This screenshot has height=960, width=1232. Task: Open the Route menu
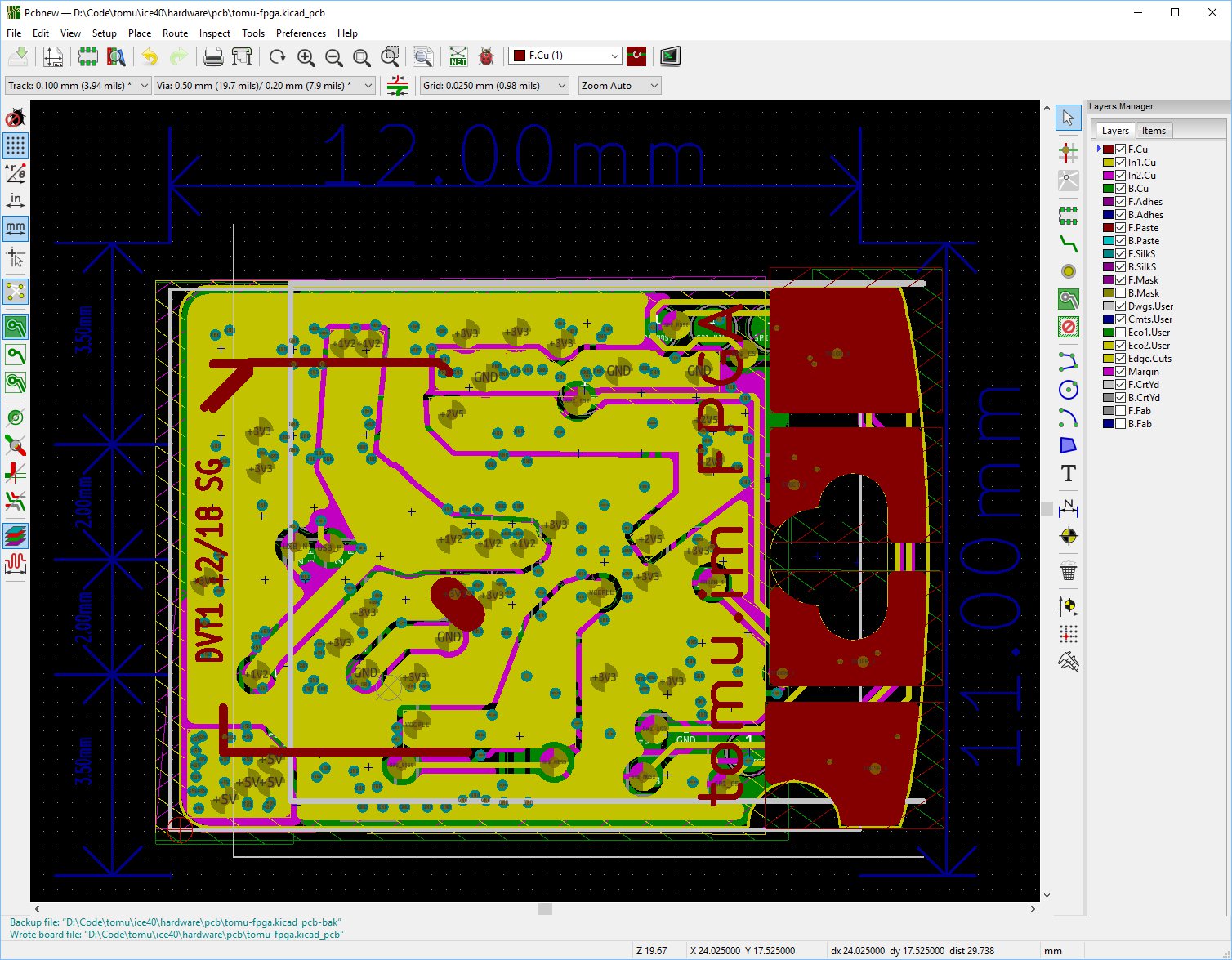click(175, 33)
